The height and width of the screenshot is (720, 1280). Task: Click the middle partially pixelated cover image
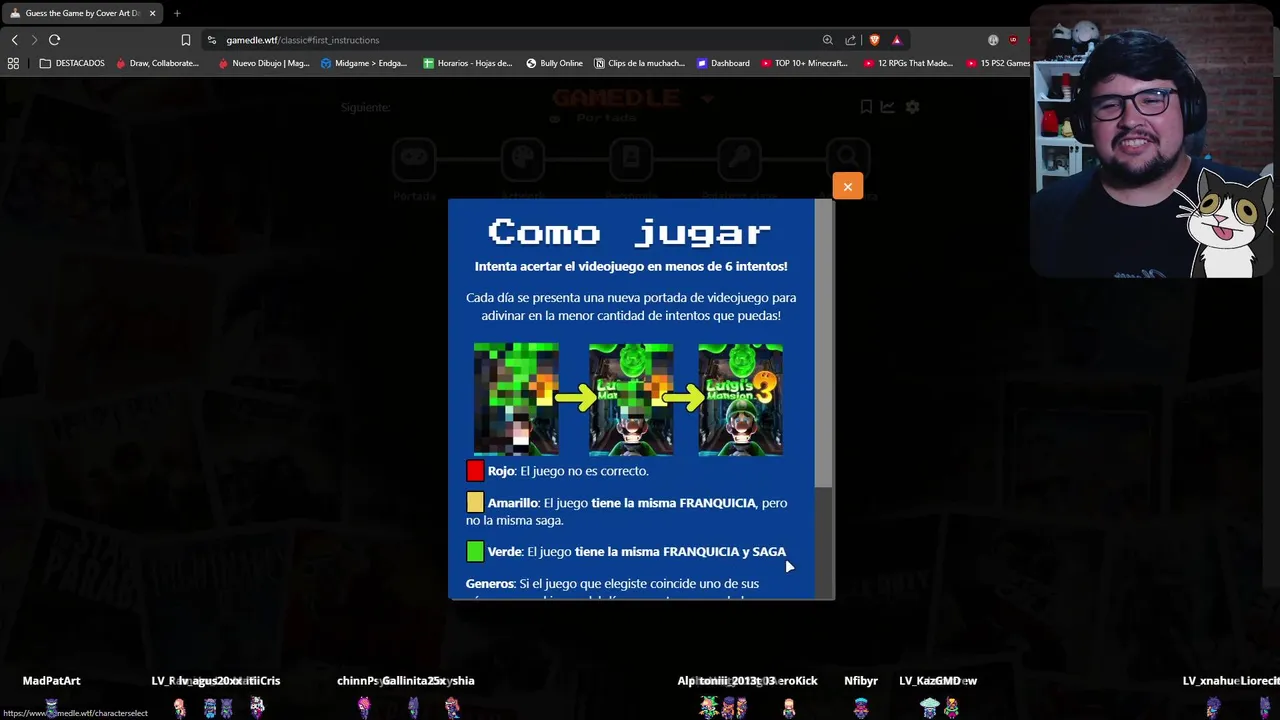pyautogui.click(x=630, y=399)
